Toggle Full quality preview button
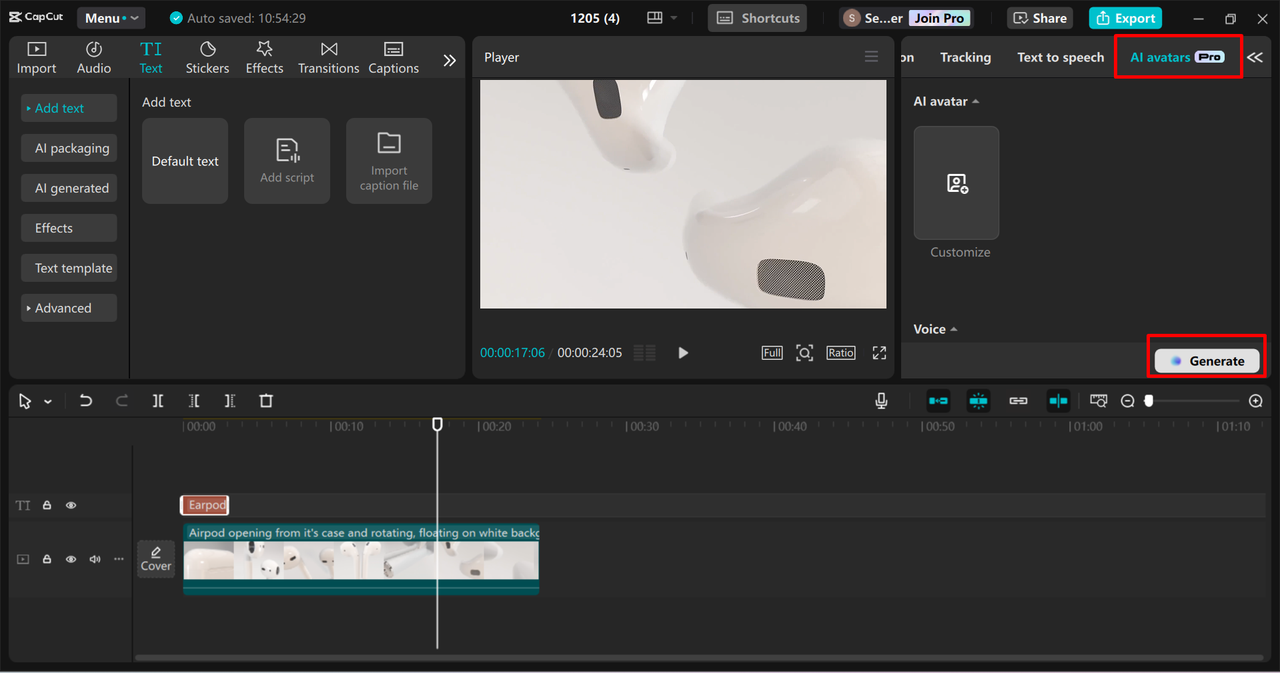The height and width of the screenshot is (673, 1280). coord(772,353)
